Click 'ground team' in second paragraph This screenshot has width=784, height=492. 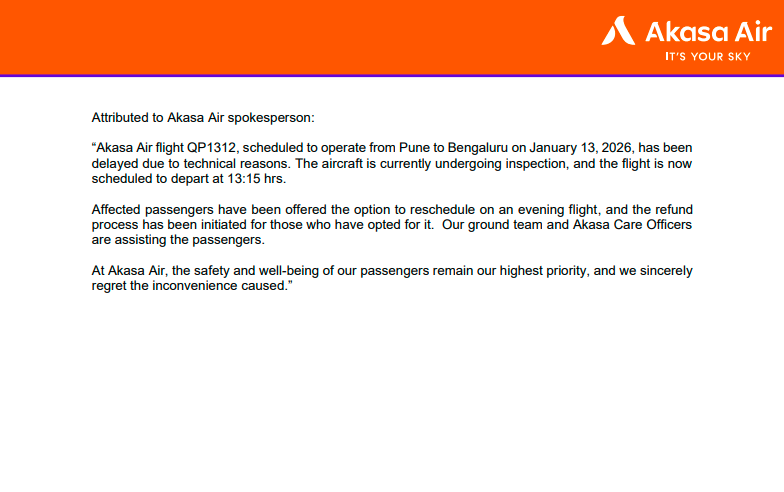[510, 225]
